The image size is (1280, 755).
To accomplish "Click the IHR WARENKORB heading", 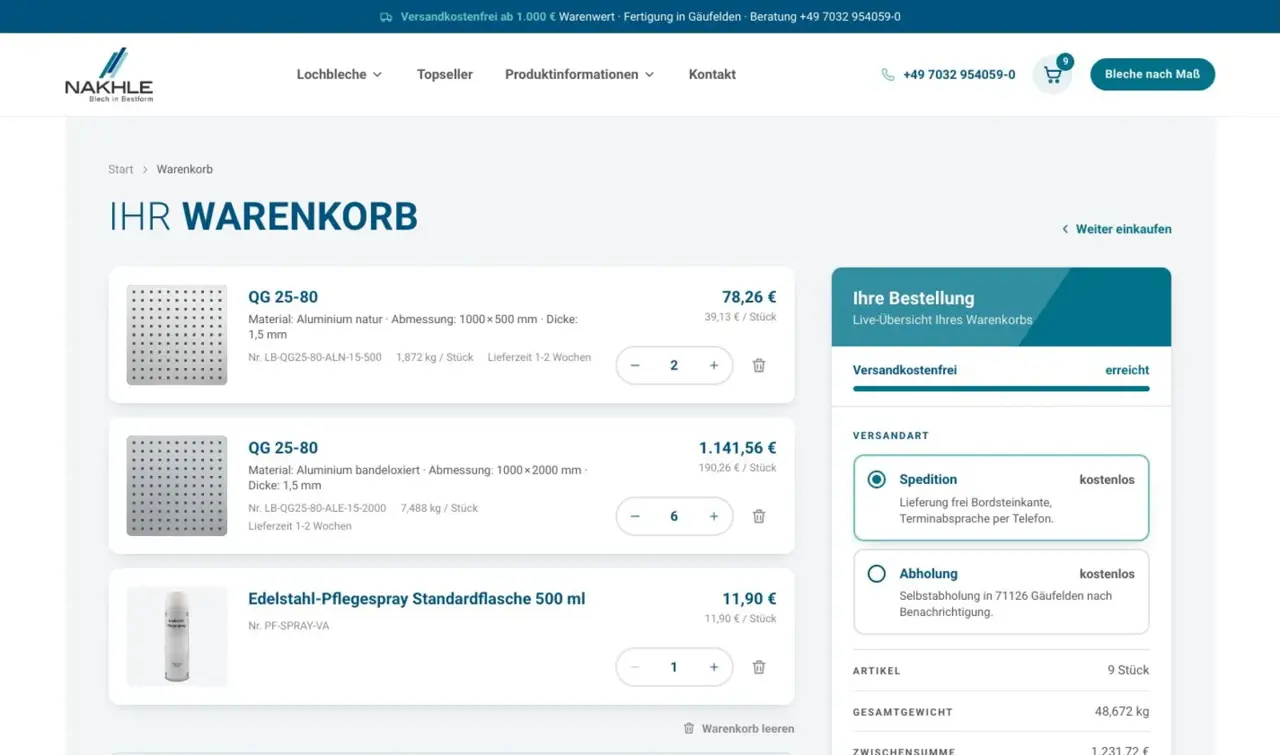I will point(263,217).
